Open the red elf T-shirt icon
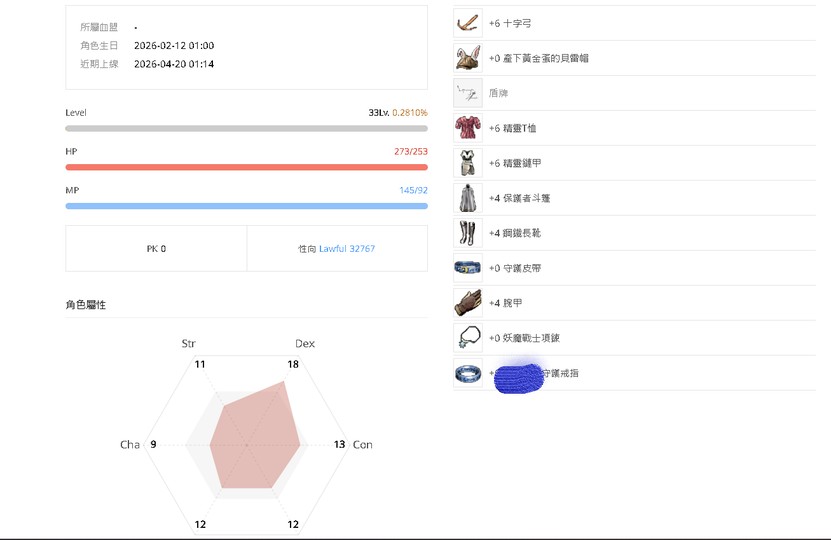The height and width of the screenshot is (540, 831). pos(468,128)
